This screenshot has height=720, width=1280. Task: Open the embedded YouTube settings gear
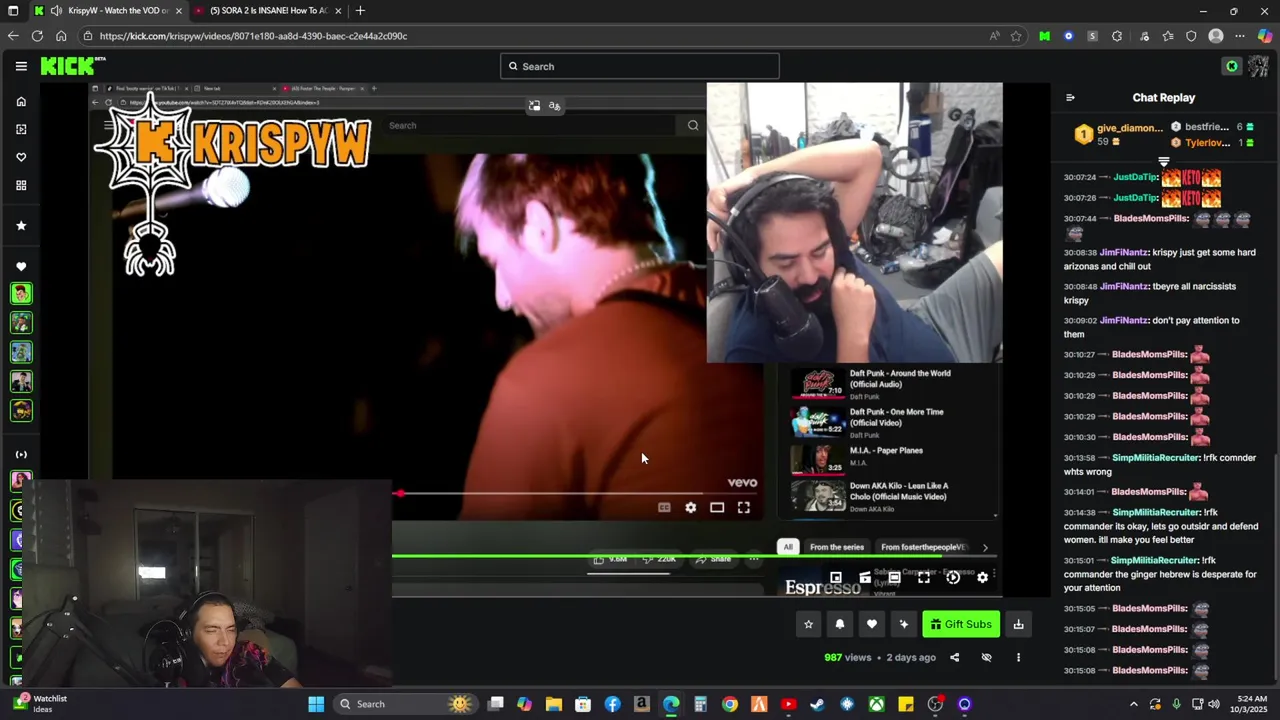click(690, 508)
